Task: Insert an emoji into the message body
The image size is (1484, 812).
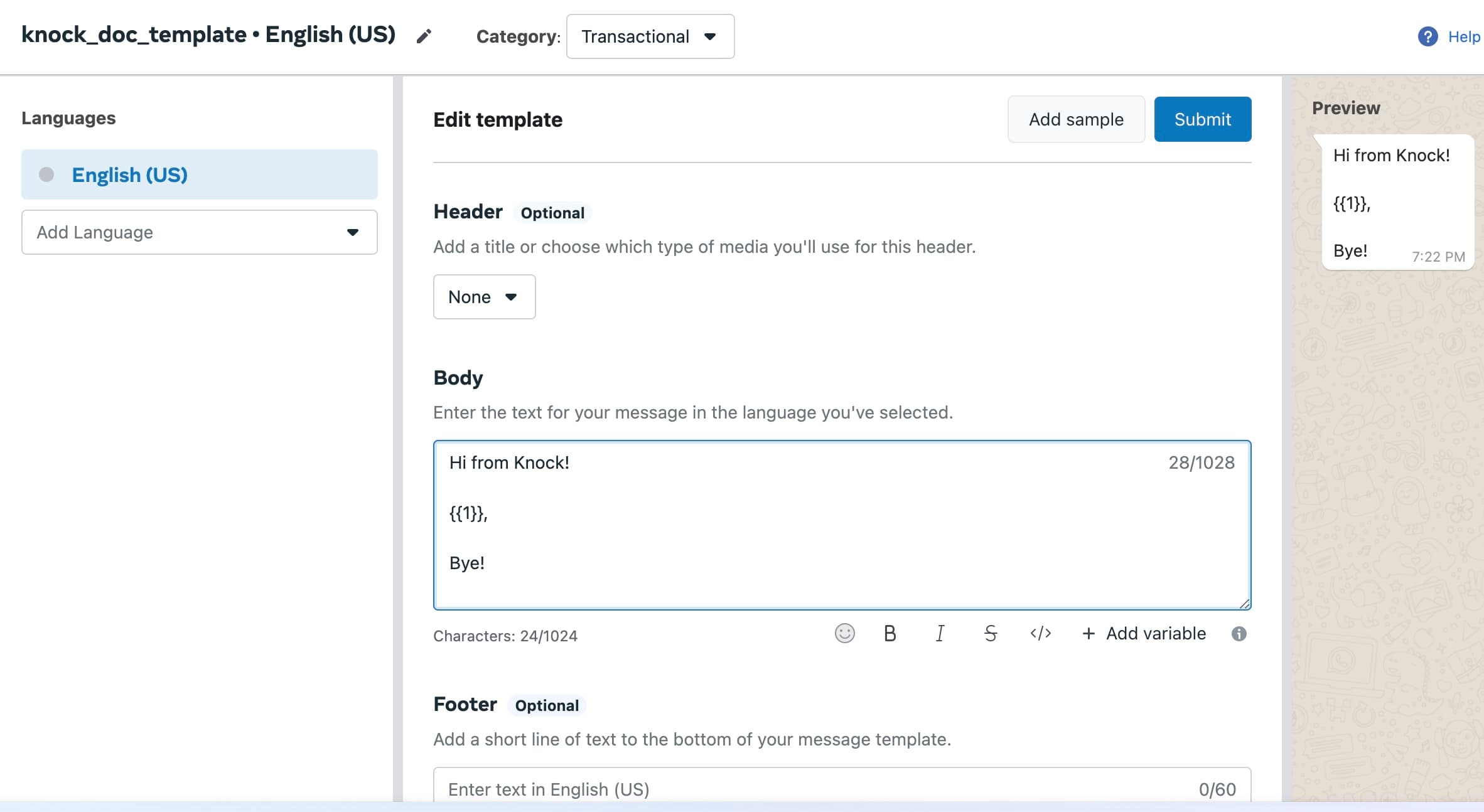Action: coord(844,634)
